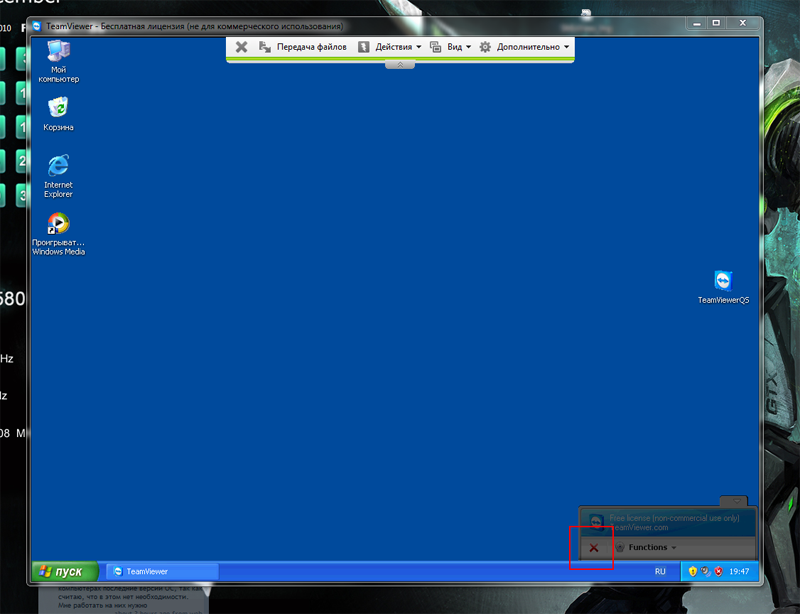Close the remote session with the toolbar X

coord(241,47)
